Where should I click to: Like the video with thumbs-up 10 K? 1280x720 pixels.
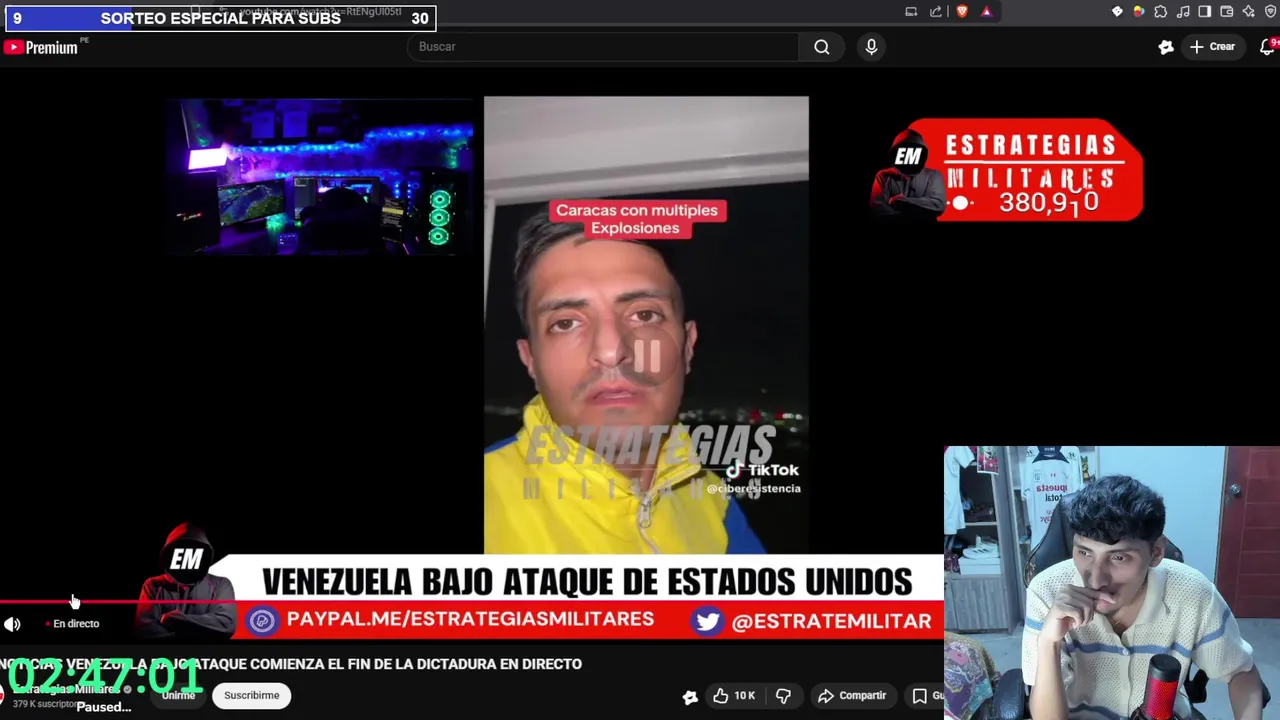[x=734, y=695]
